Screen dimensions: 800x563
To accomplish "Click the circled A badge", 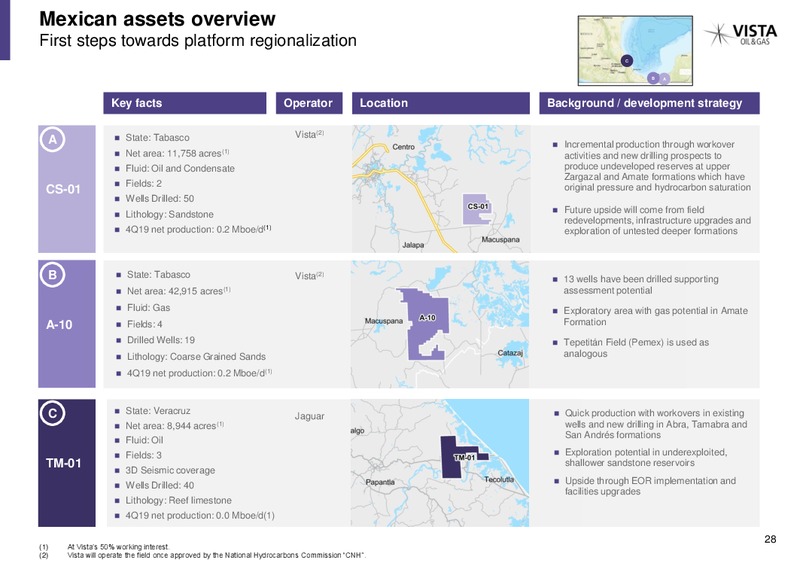I will [x=53, y=139].
